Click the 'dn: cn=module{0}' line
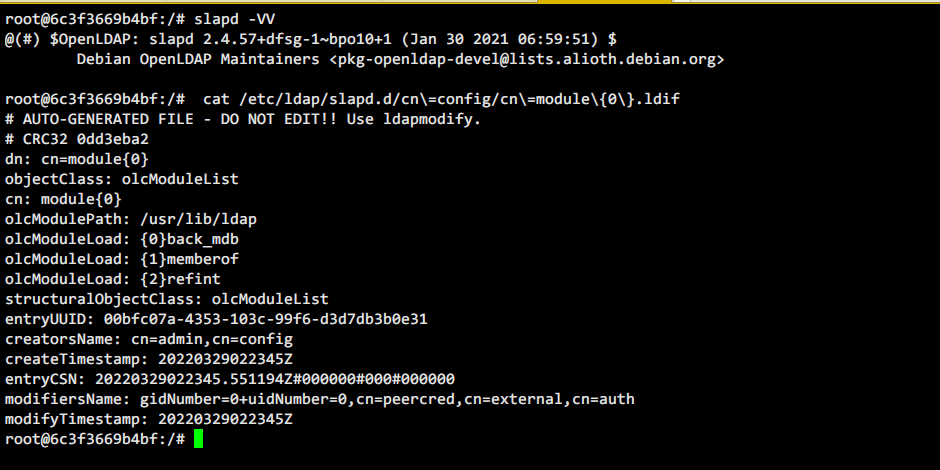The height and width of the screenshot is (470, 940). pos(77,159)
